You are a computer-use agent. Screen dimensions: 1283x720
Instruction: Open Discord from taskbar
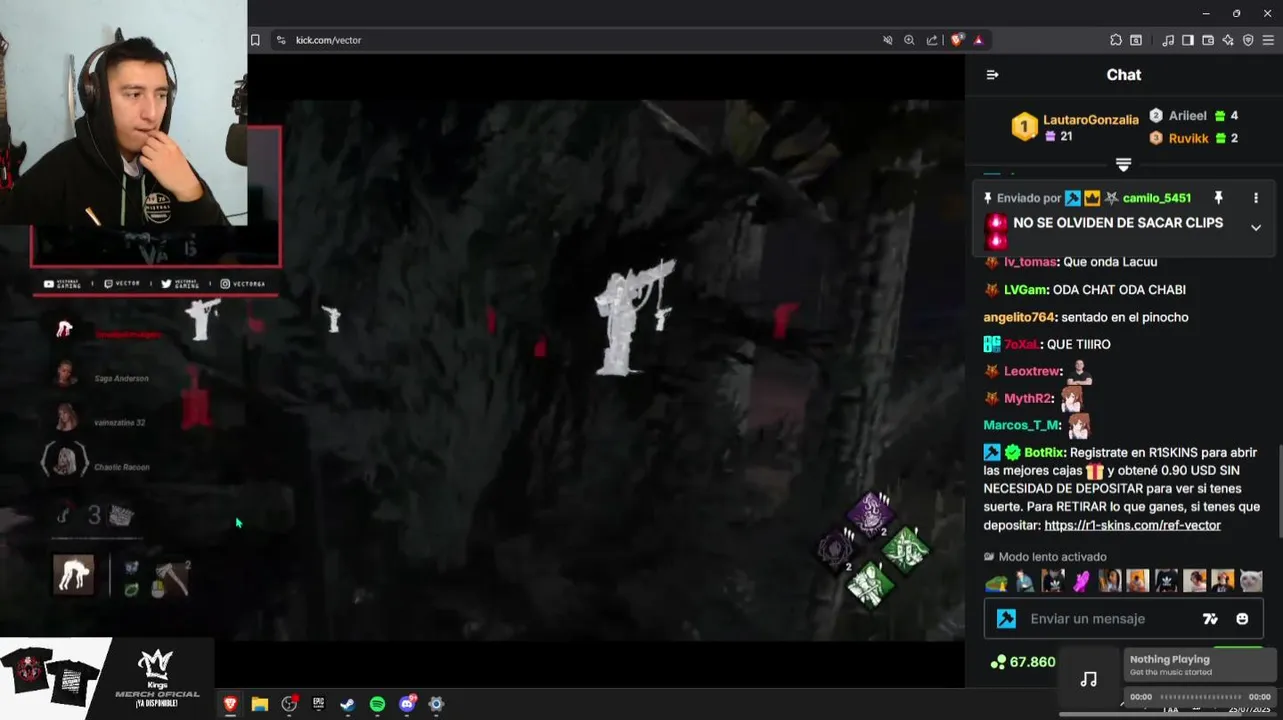407,704
